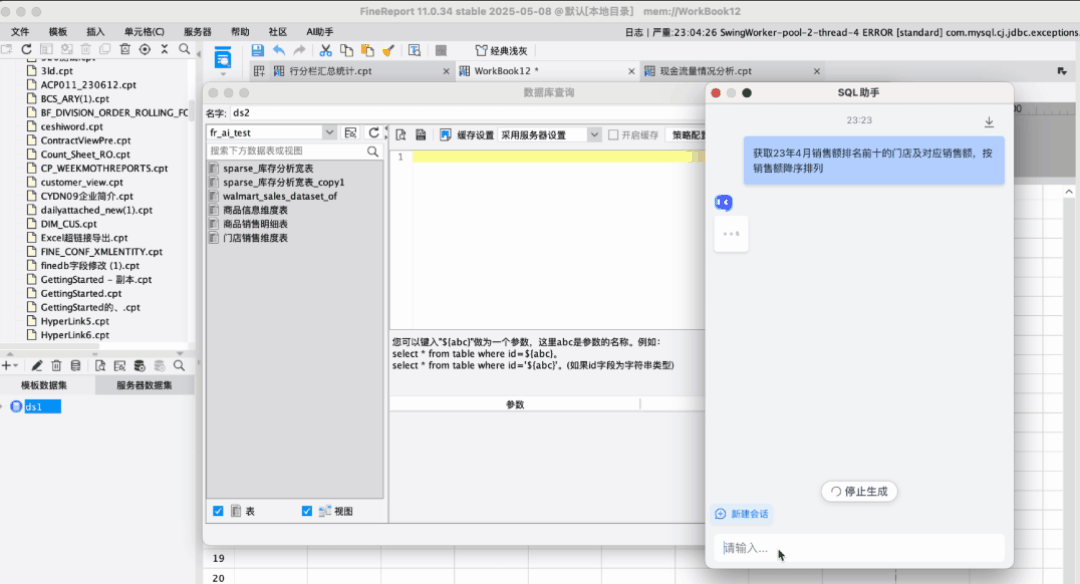
Task: Delete the selected dataset
Action: coord(56,366)
